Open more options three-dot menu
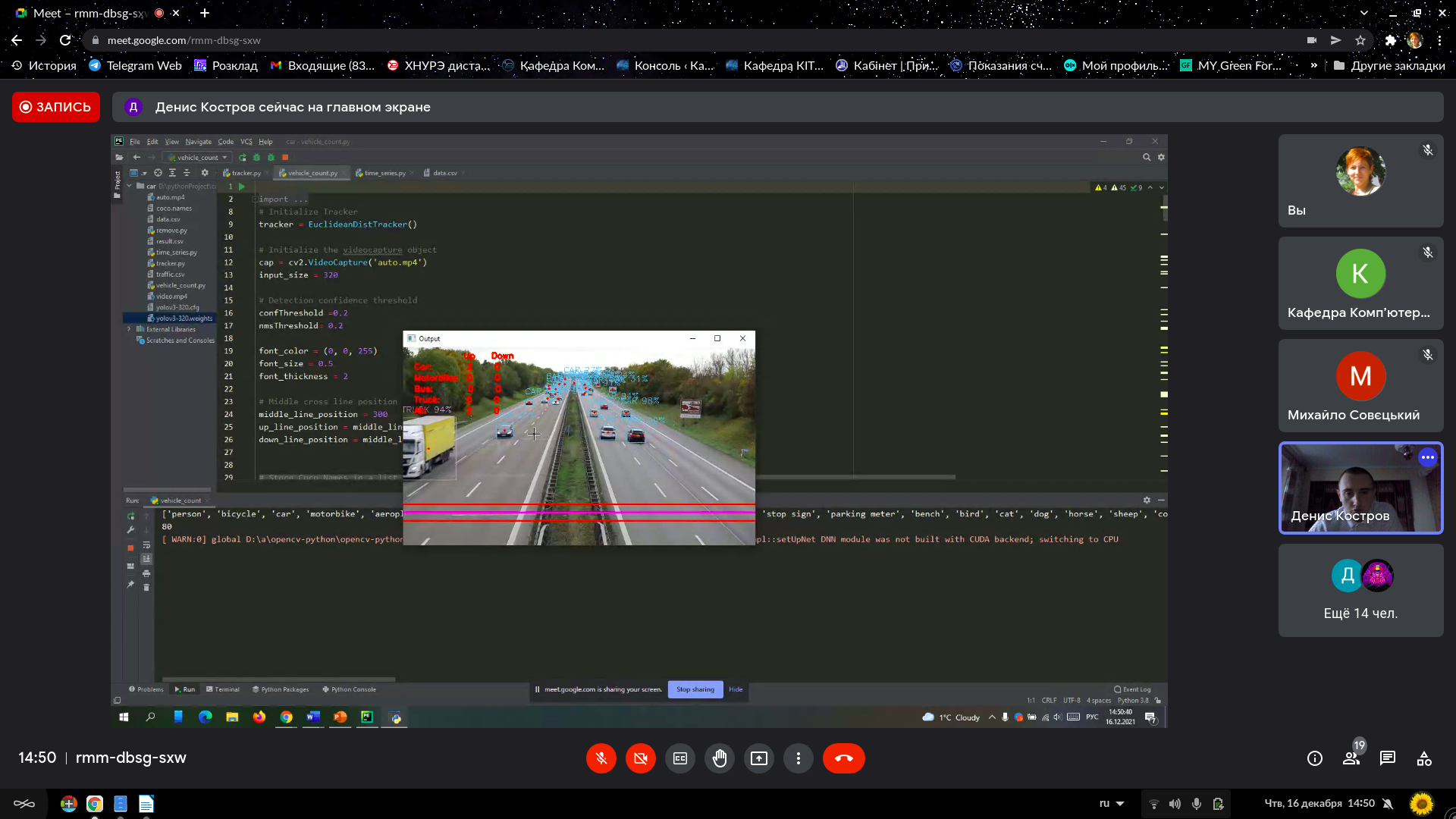Screen dimensions: 1456x819 click(x=799, y=758)
